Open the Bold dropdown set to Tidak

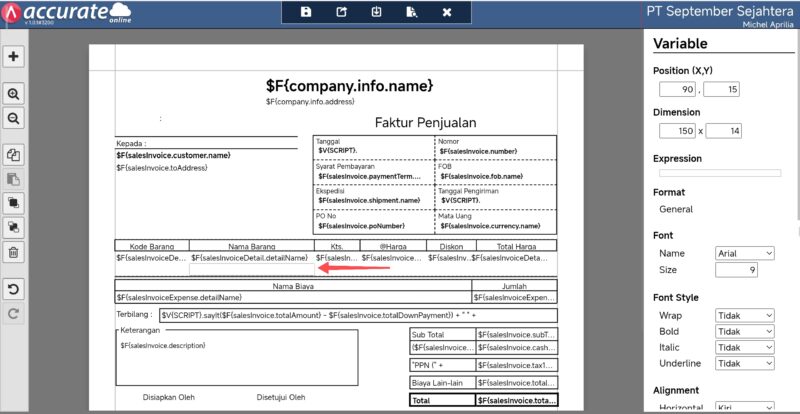[x=745, y=331]
